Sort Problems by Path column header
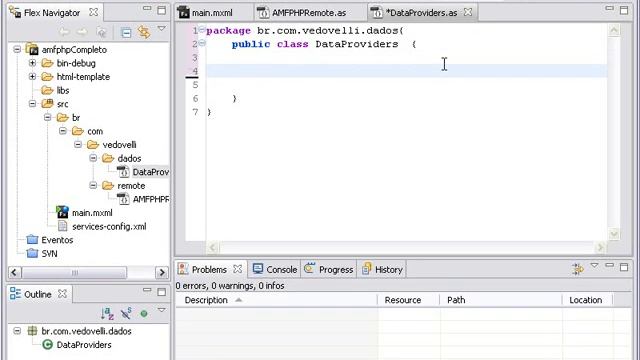The height and width of the screenshot is (360, 640). point(501,300)
